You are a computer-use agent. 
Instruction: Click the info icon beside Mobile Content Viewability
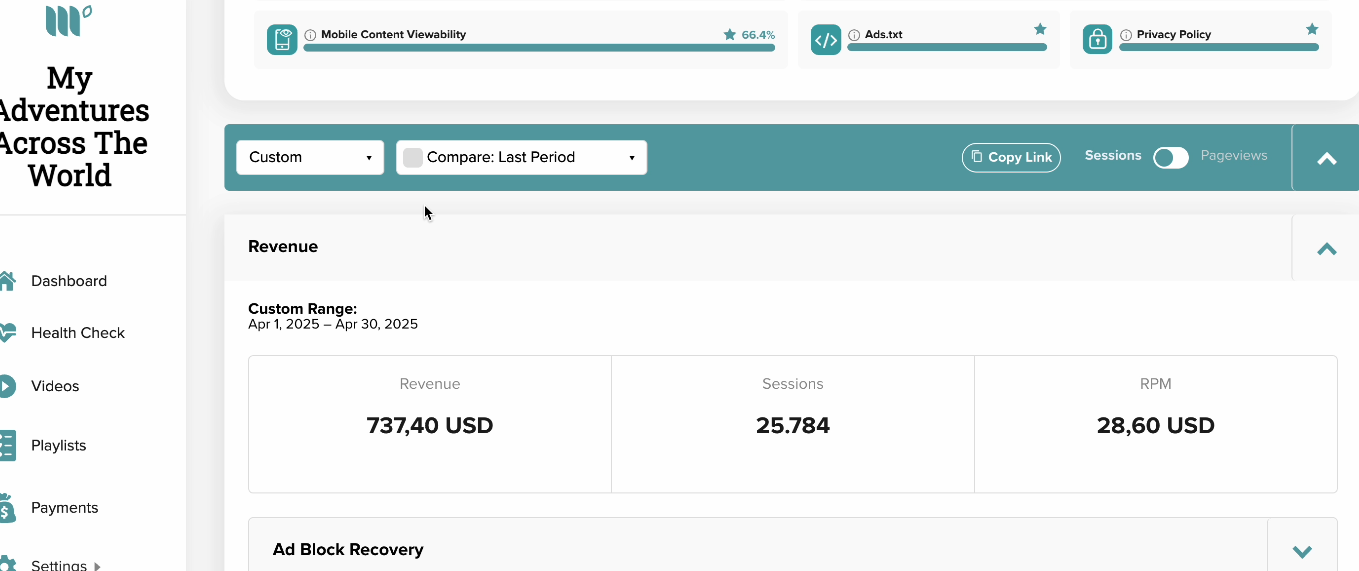pos(310,34)
